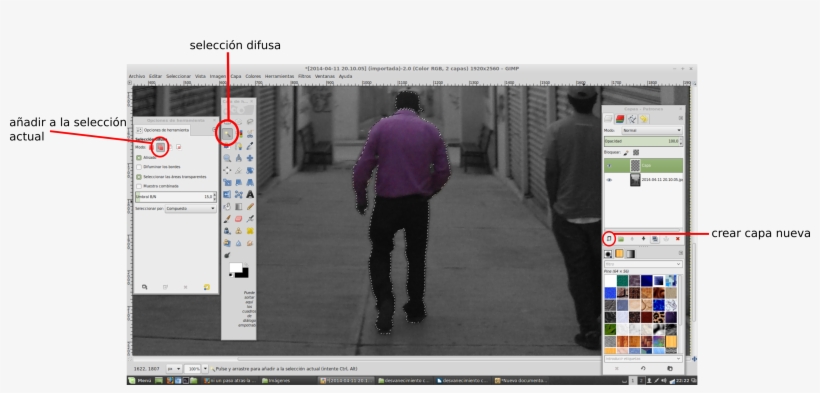Viewport: 820px width, 393px height.
Task: Select the Paintbrush tool
Action: click(x=227, y=219)
